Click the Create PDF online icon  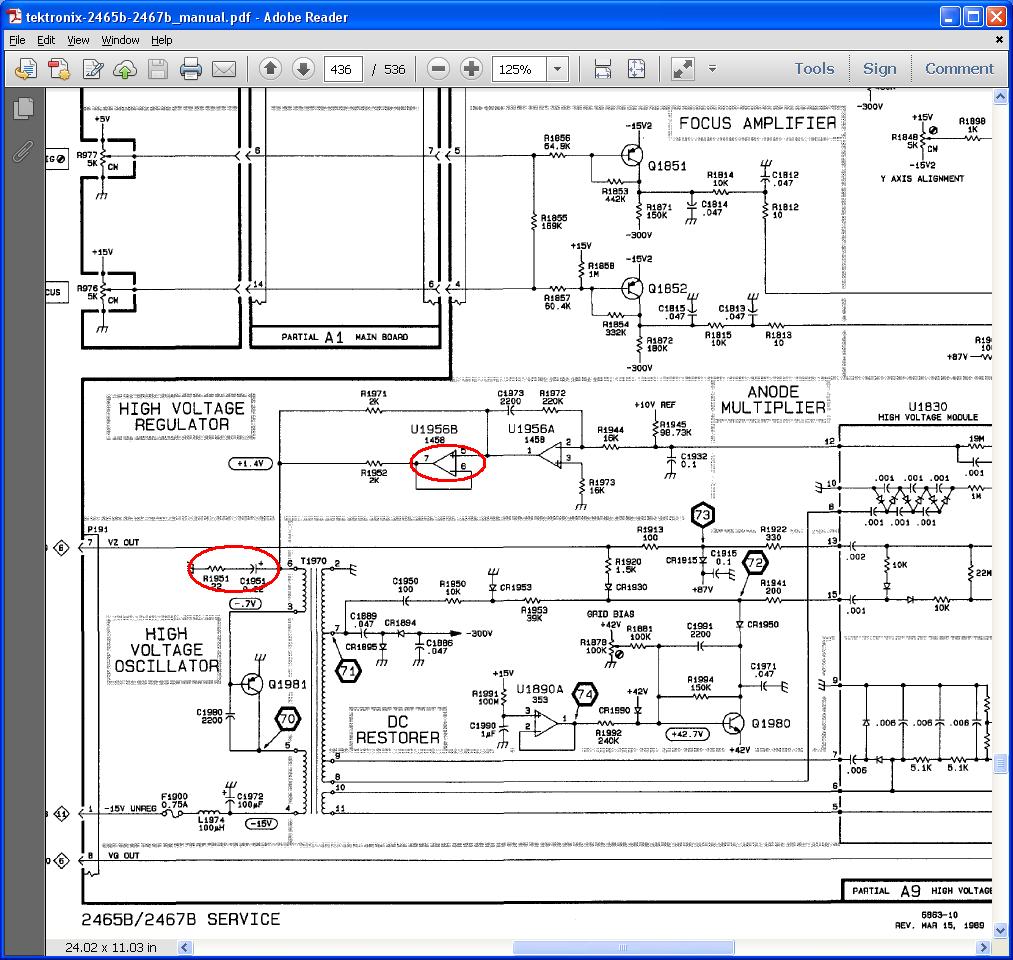(x=59, y=68)
